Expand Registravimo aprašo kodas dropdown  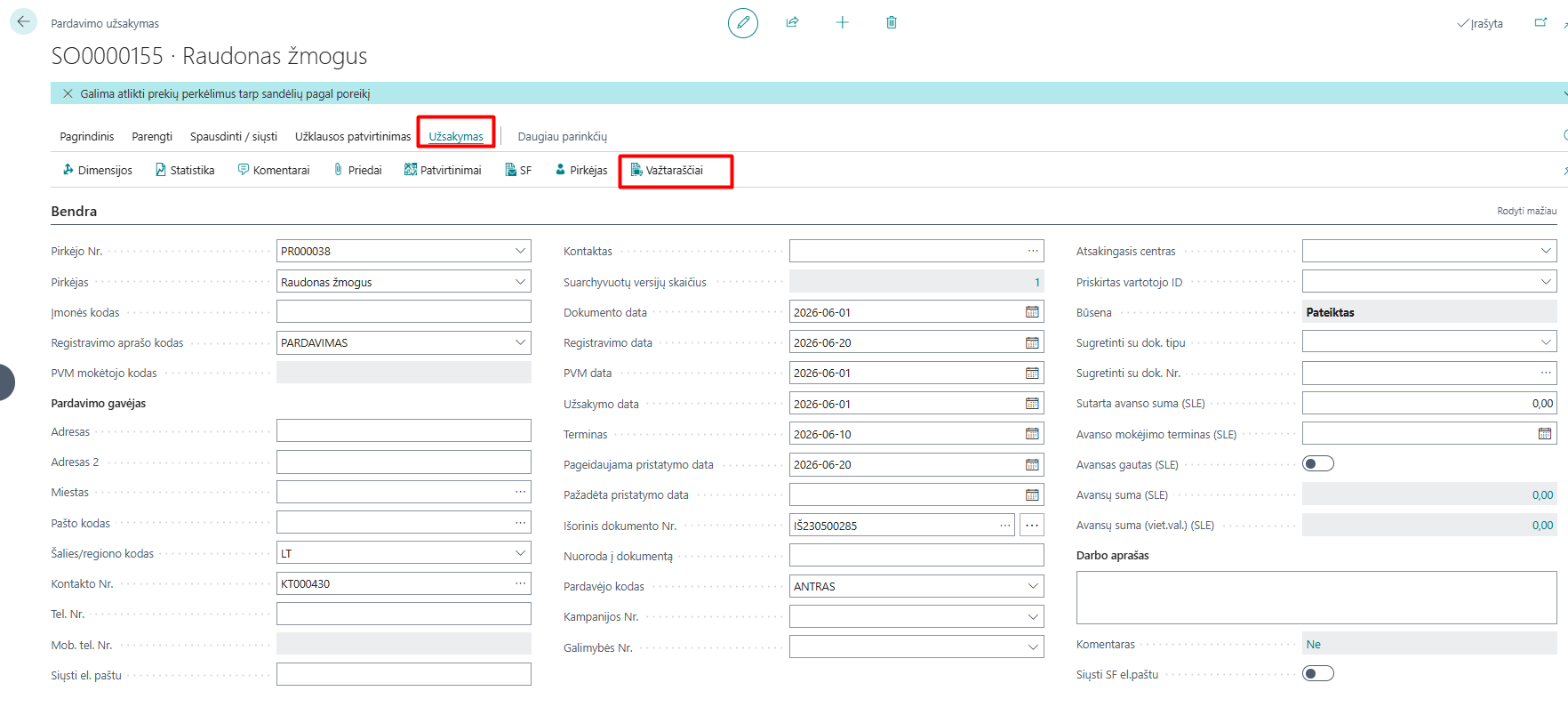[520, 342]
